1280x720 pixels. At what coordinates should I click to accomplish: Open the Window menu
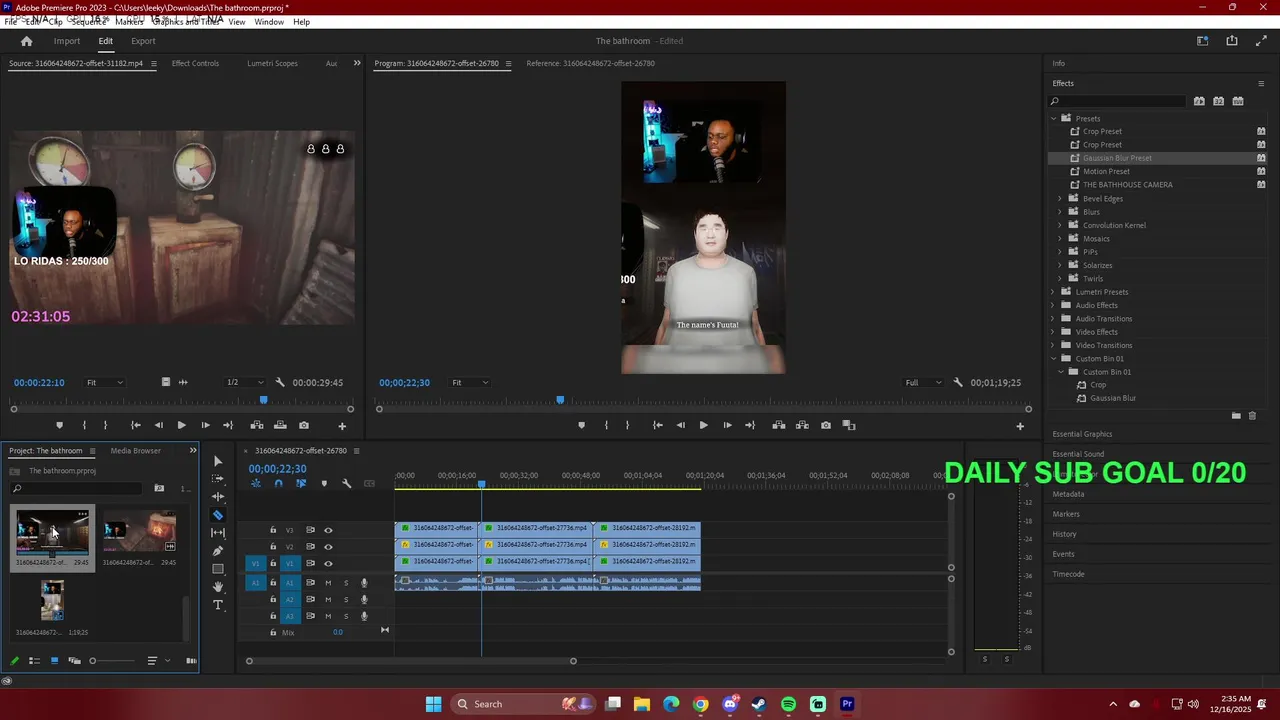pos(269,21)
